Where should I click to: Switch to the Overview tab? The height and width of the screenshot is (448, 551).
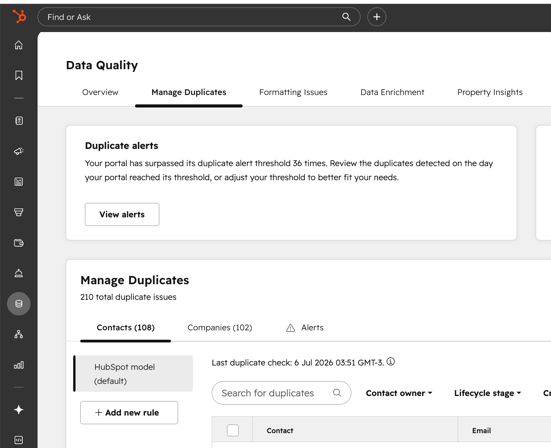100,92
